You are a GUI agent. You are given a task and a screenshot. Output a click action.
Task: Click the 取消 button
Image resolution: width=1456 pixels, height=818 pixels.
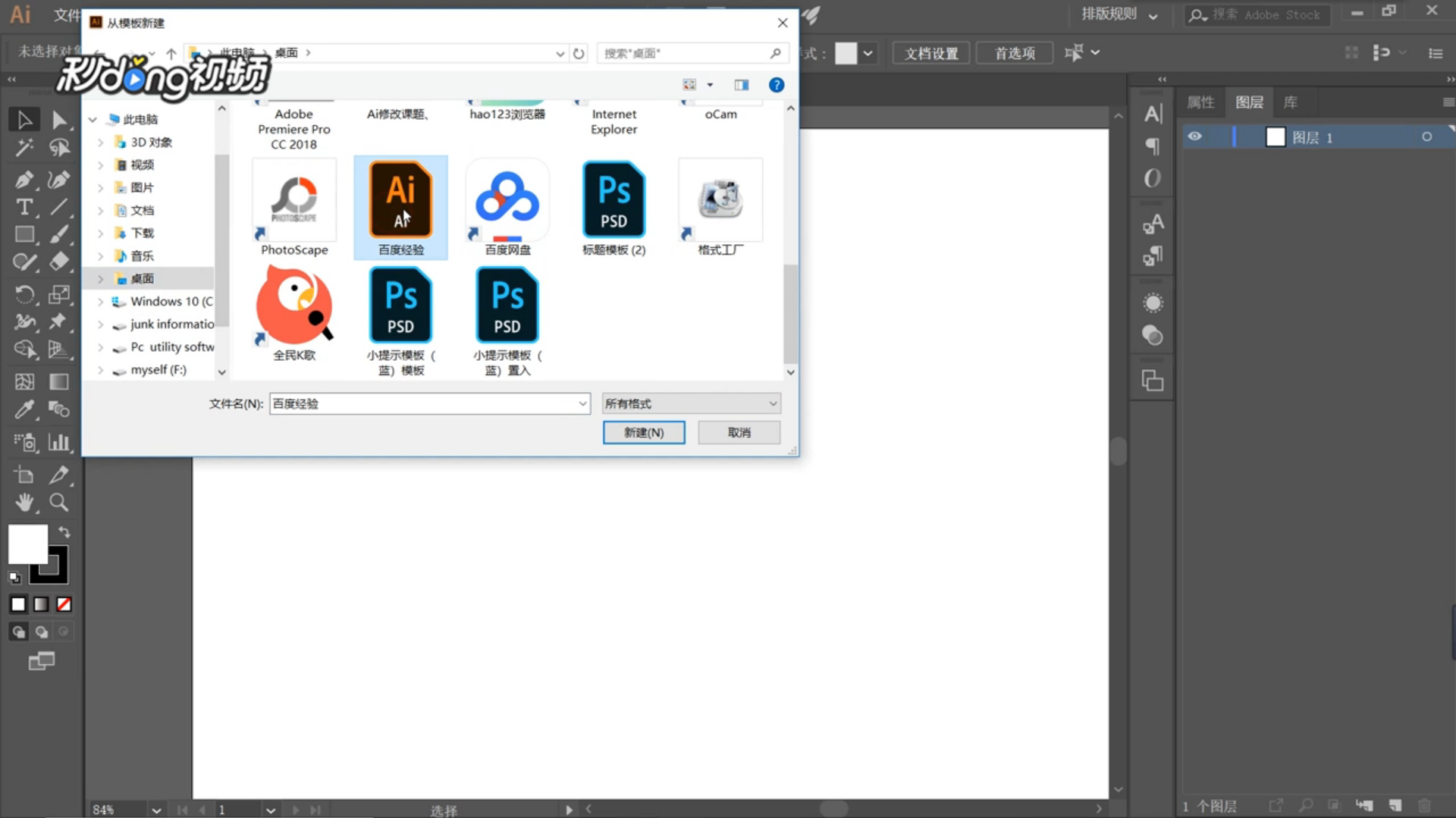click(x=739, y=432)
